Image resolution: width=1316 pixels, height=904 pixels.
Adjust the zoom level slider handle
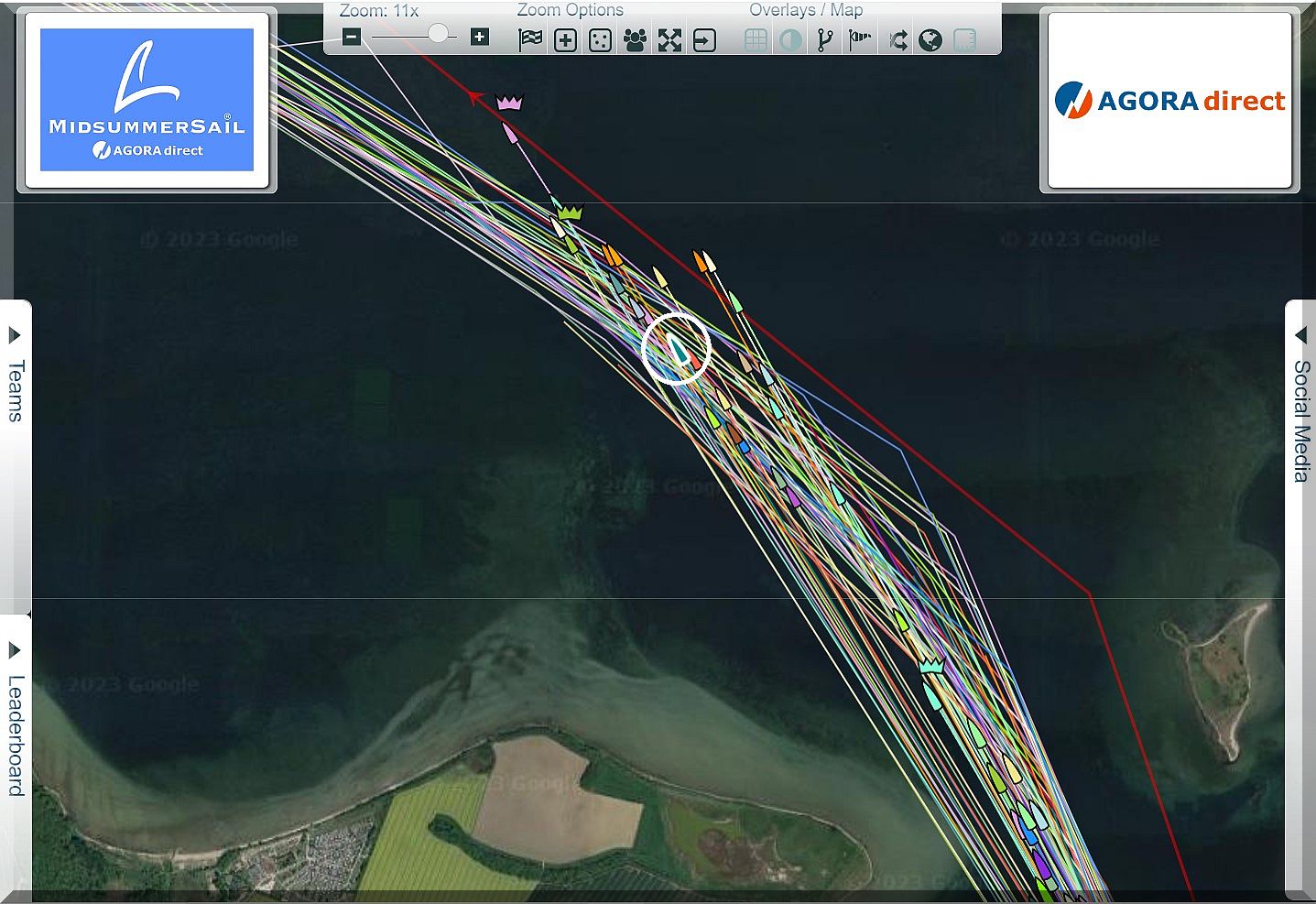pos(439,34)
